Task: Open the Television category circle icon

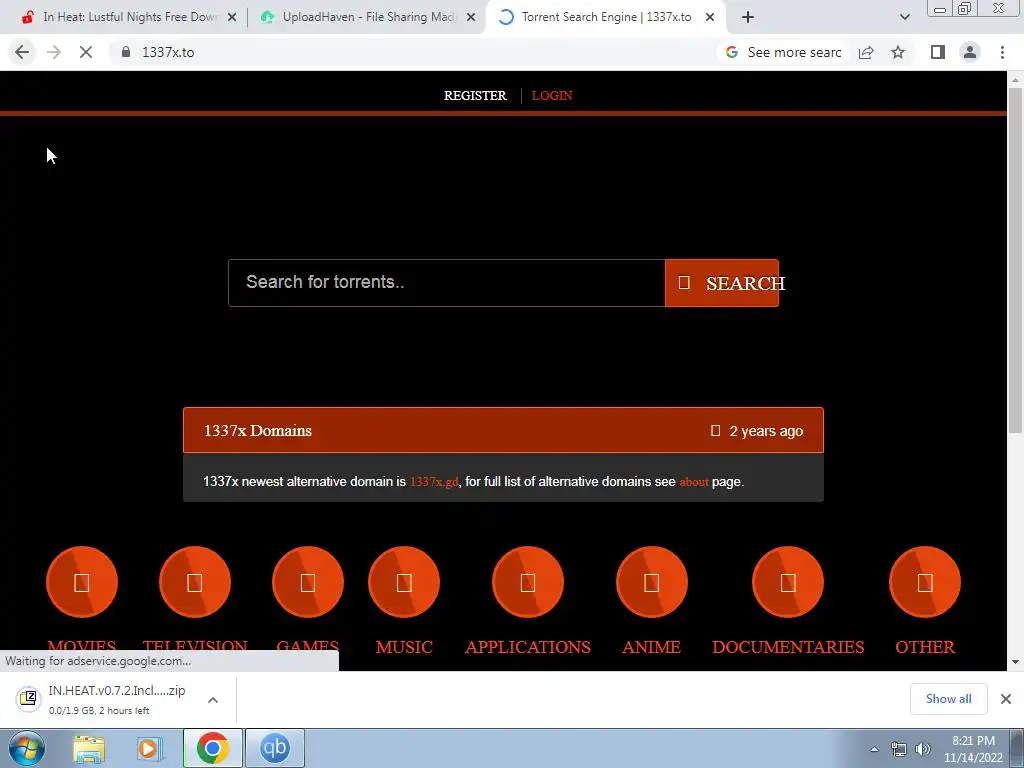Action: point(195,582)
